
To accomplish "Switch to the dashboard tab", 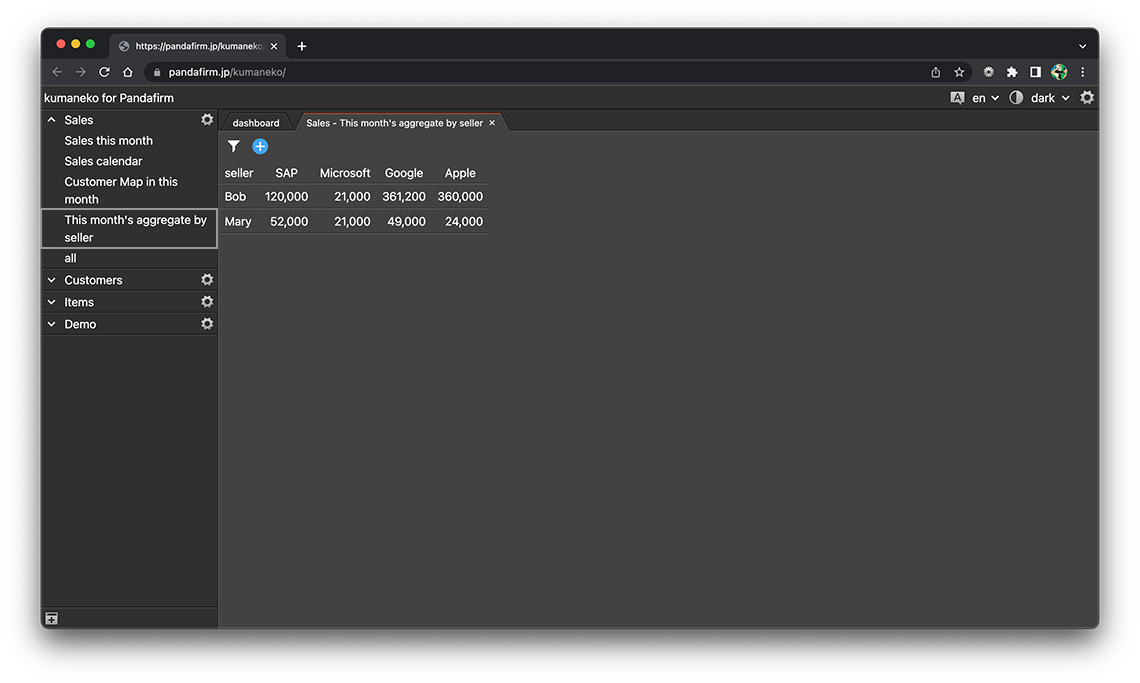I will pyautogui.click(x=256, y=123).
